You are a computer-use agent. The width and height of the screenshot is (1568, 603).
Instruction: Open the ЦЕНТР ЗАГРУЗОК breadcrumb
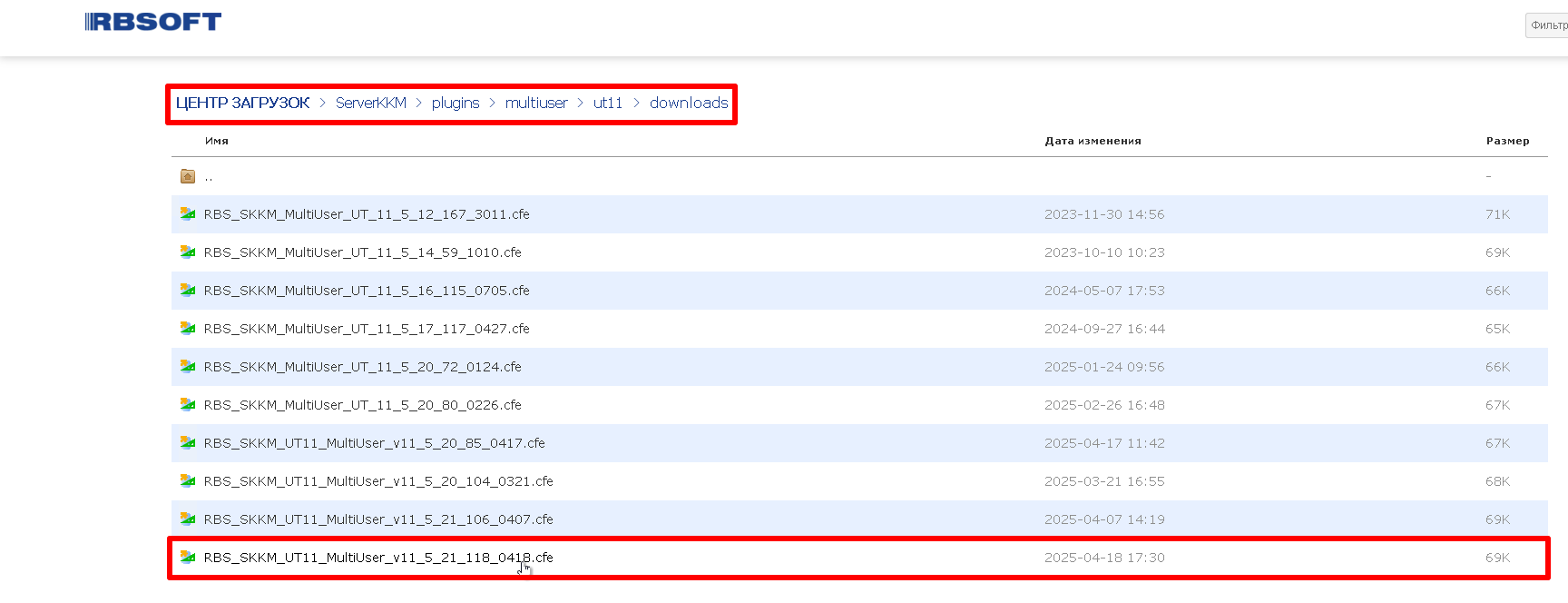tap(243, 103)
